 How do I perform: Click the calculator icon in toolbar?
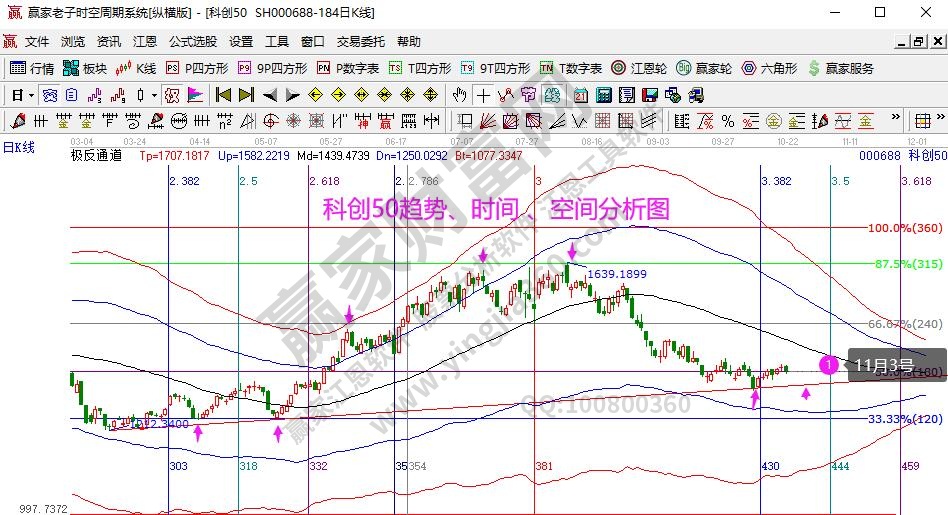click(x=604, y=95)
